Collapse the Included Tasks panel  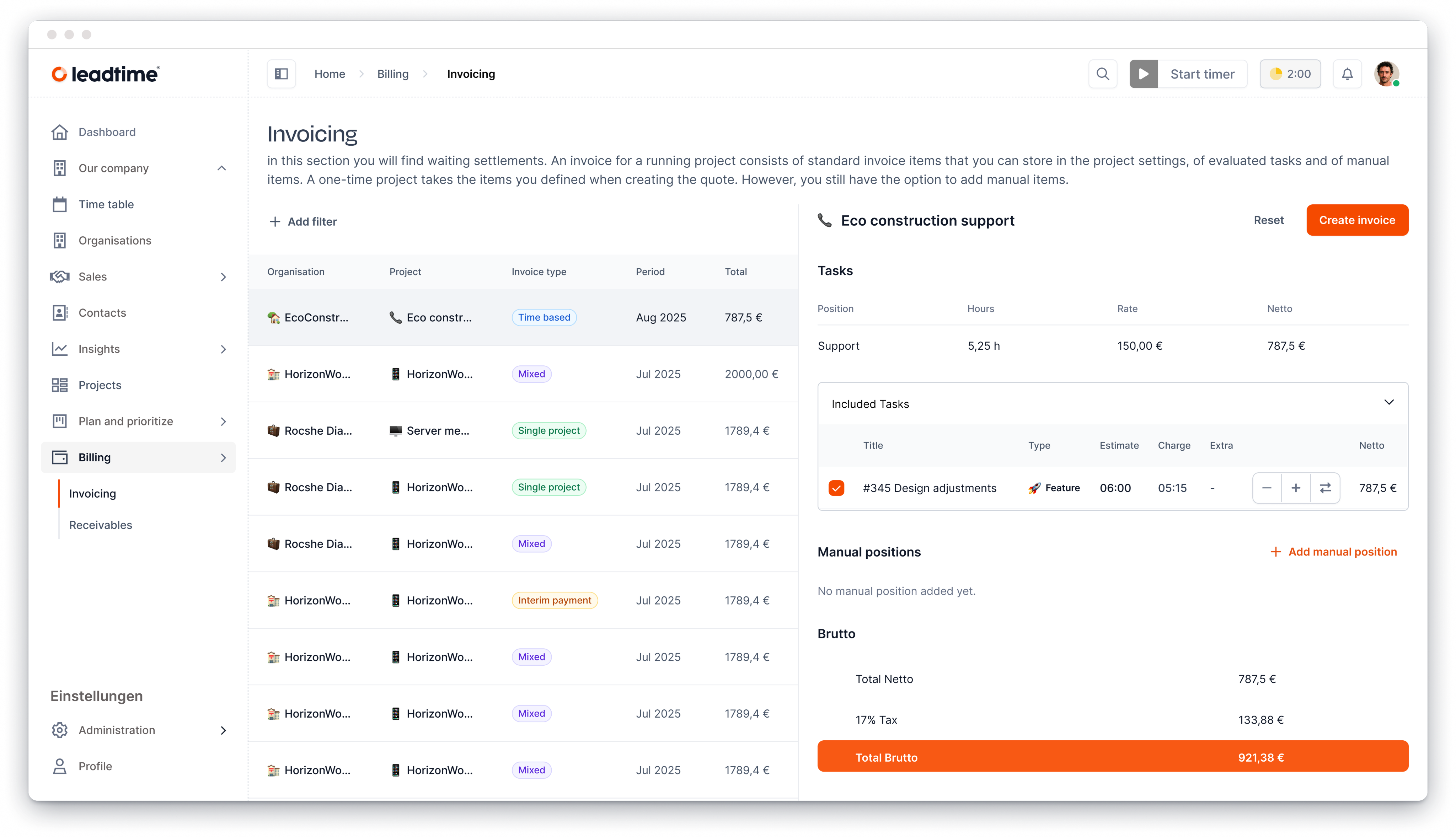(1390, 402)
